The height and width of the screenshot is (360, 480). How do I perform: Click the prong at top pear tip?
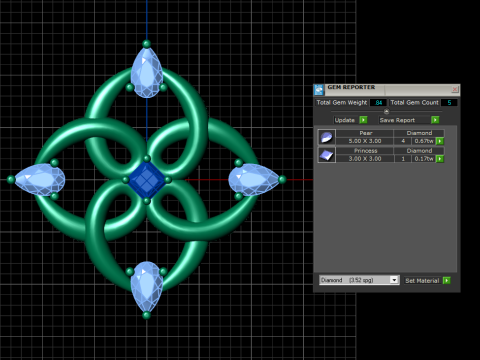click(147, 44)
